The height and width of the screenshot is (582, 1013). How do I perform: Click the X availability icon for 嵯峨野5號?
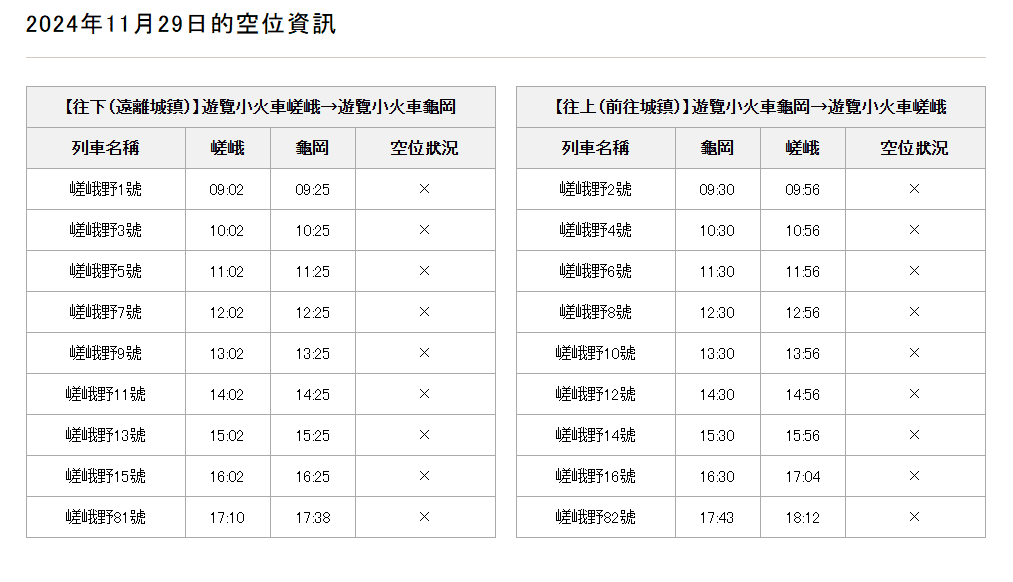[x=424, y=271]
